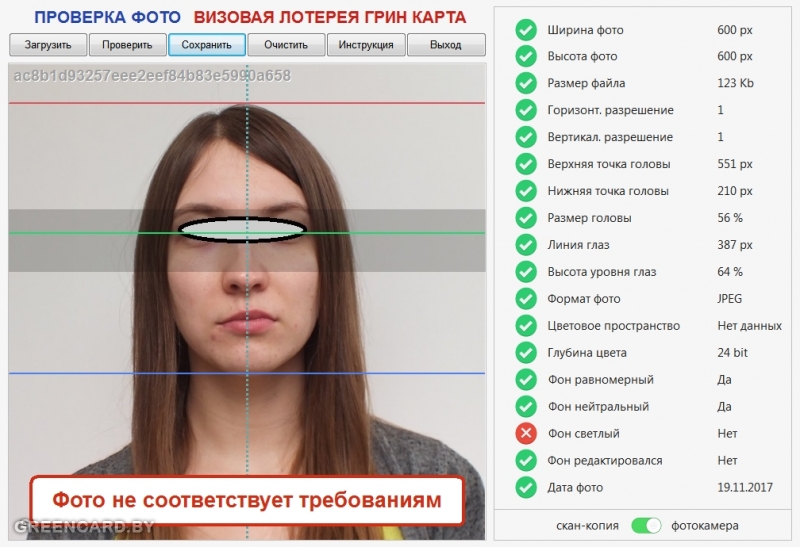Click the Сохранить button
Screen dimensions: 800x547
coord(207,45)
